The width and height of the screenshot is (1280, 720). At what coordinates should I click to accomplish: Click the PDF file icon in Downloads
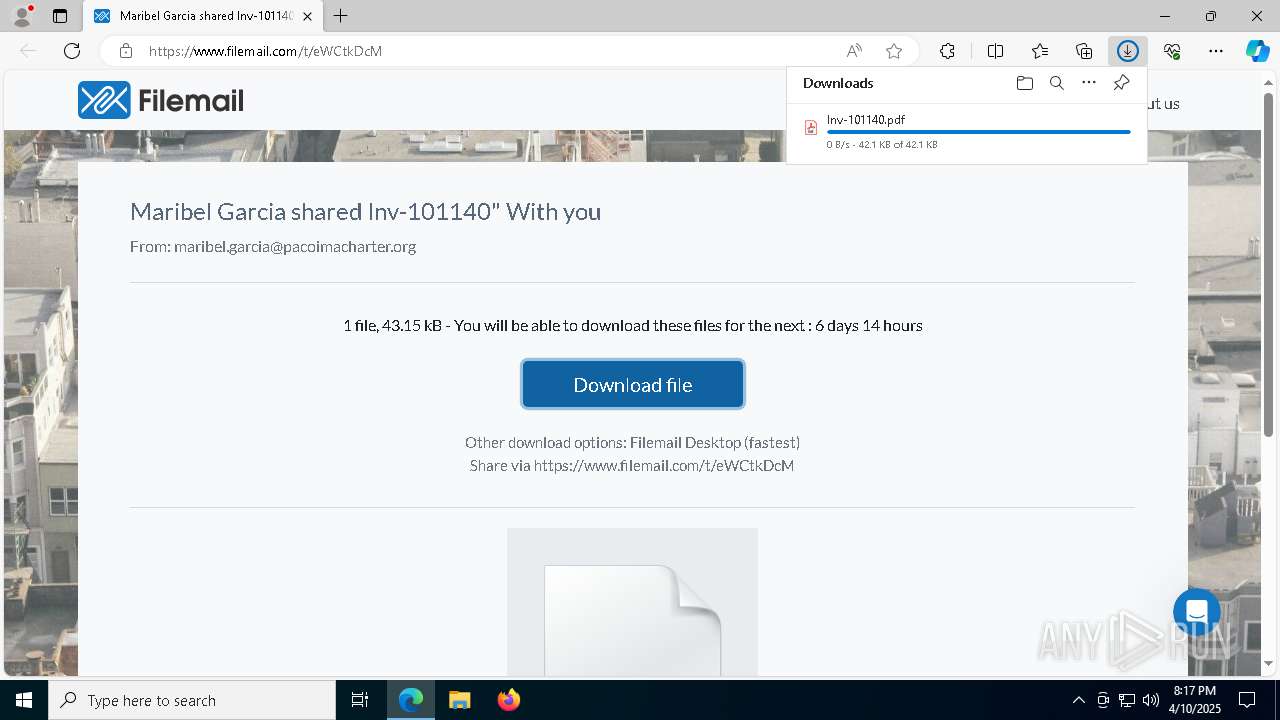click(x=811, y=127)
